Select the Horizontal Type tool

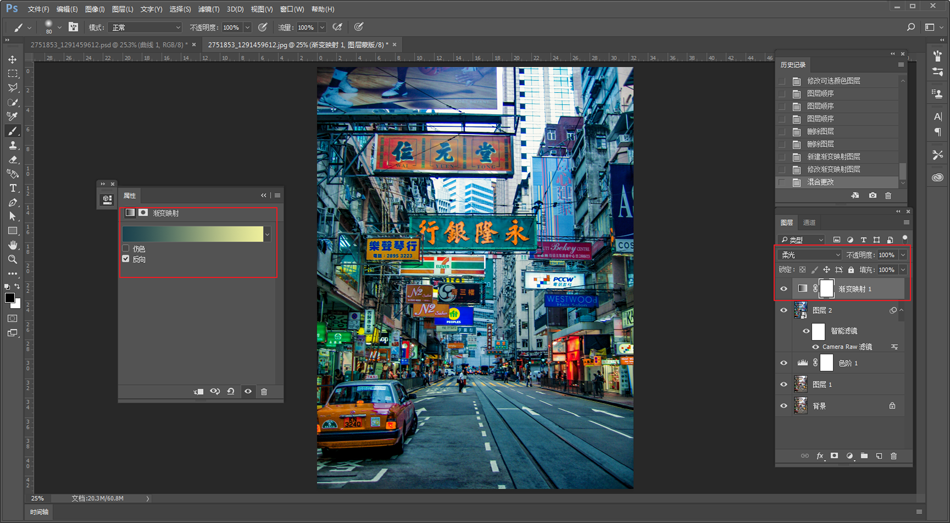(12, 188)
